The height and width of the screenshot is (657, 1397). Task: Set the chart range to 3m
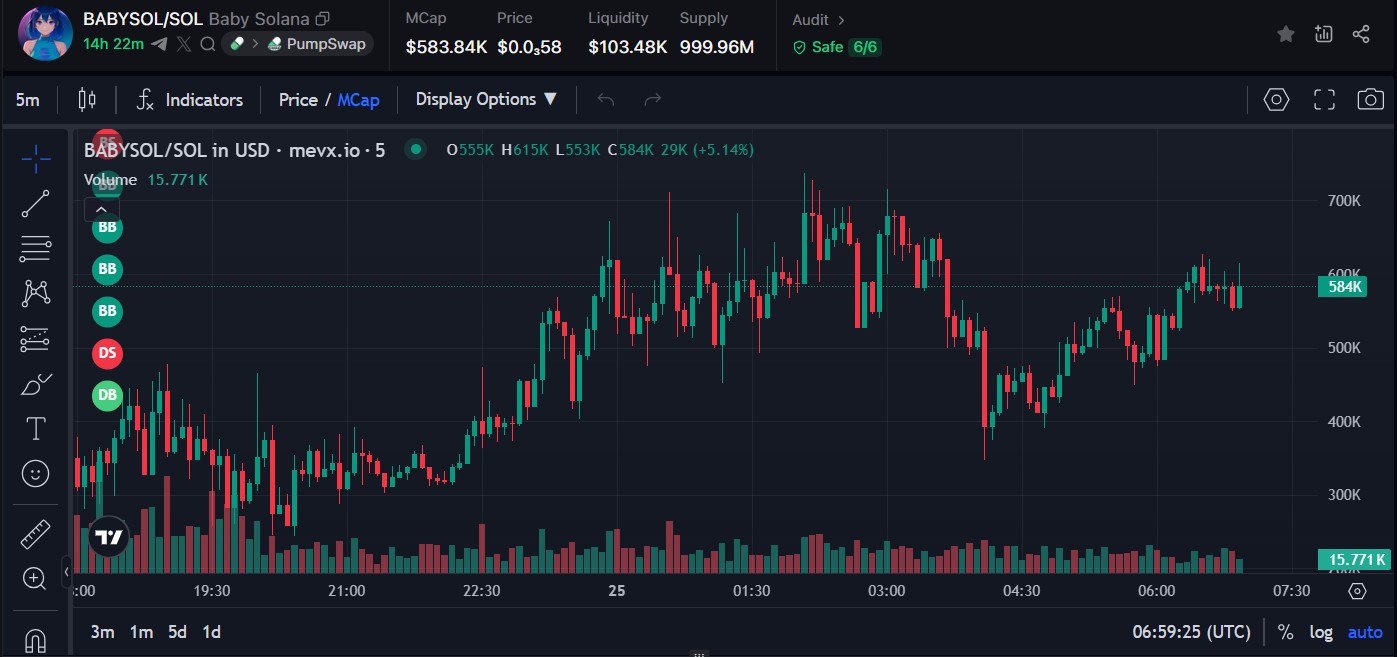[102, 632]
